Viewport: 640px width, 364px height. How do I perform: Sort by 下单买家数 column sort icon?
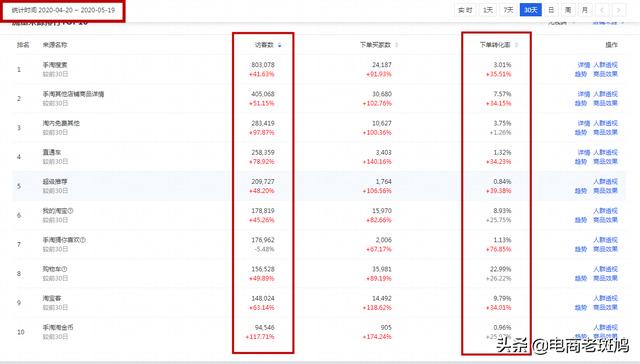coord(397,45)
